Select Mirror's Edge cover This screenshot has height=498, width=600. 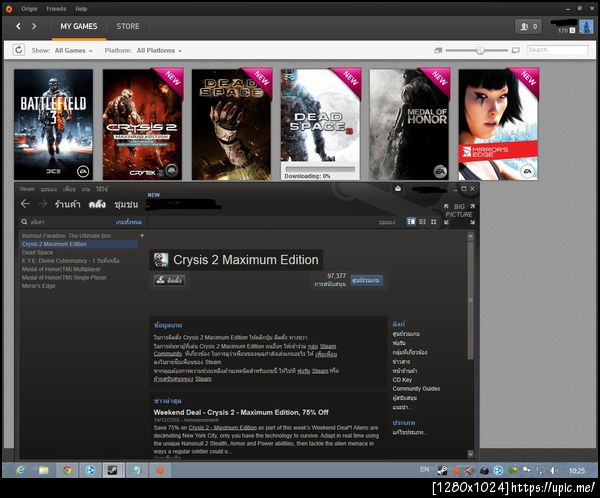(498, 124)
